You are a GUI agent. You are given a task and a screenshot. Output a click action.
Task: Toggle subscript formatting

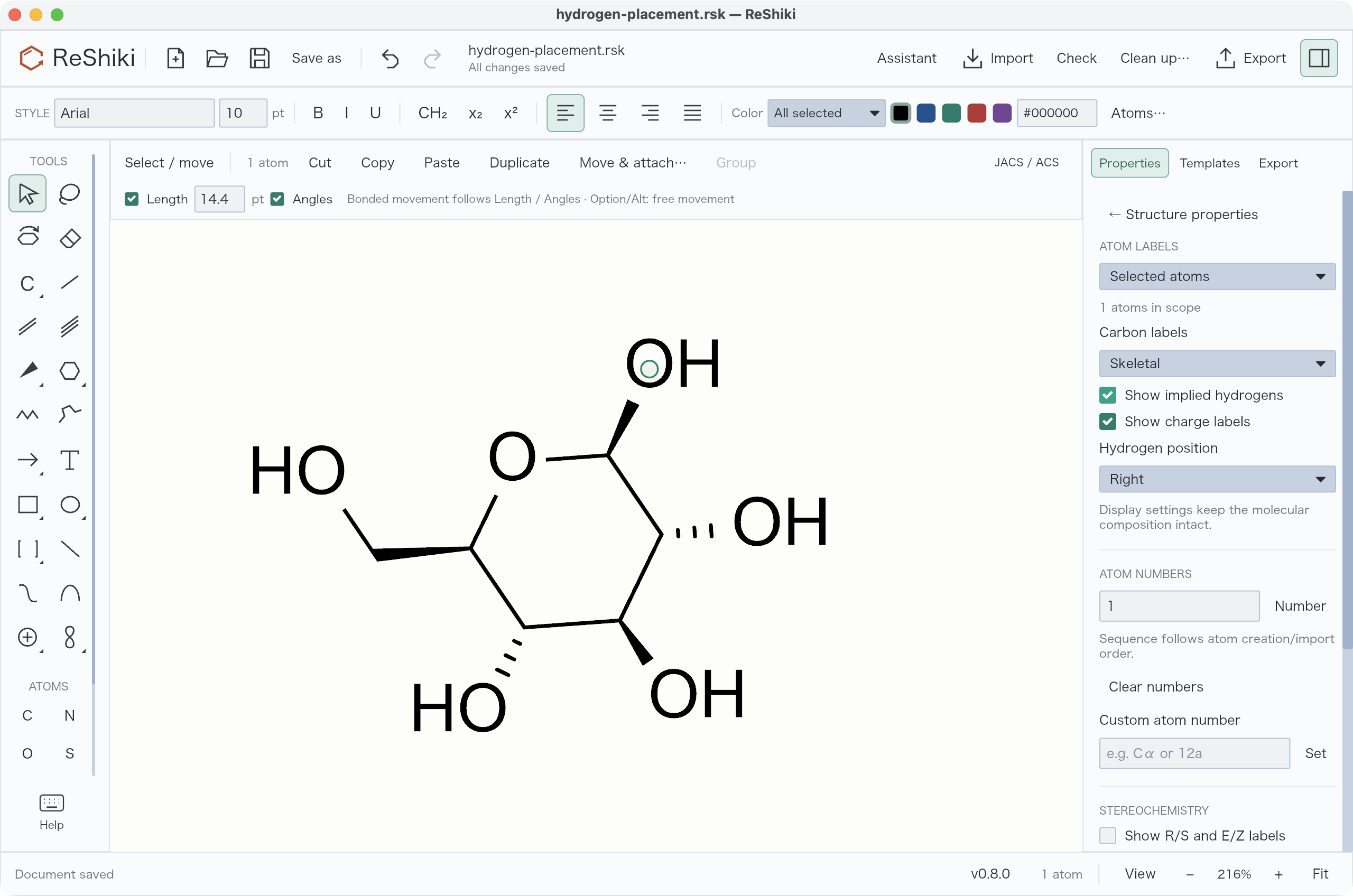pyautogui.click(x=475, y=113)
